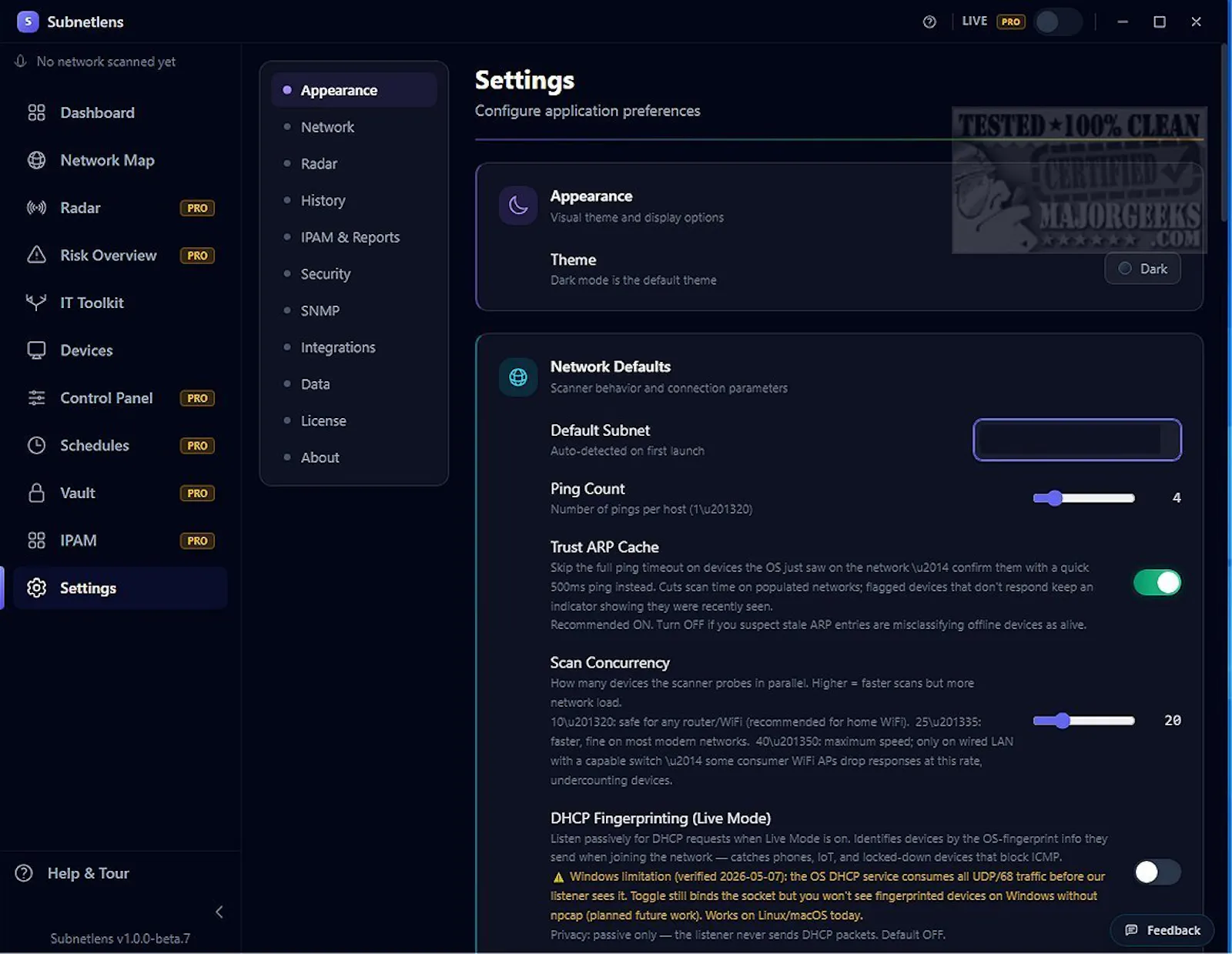Click the Subnetlens logo icon
The width and height of the screenshot is (1232, 954).
[28, 22]
